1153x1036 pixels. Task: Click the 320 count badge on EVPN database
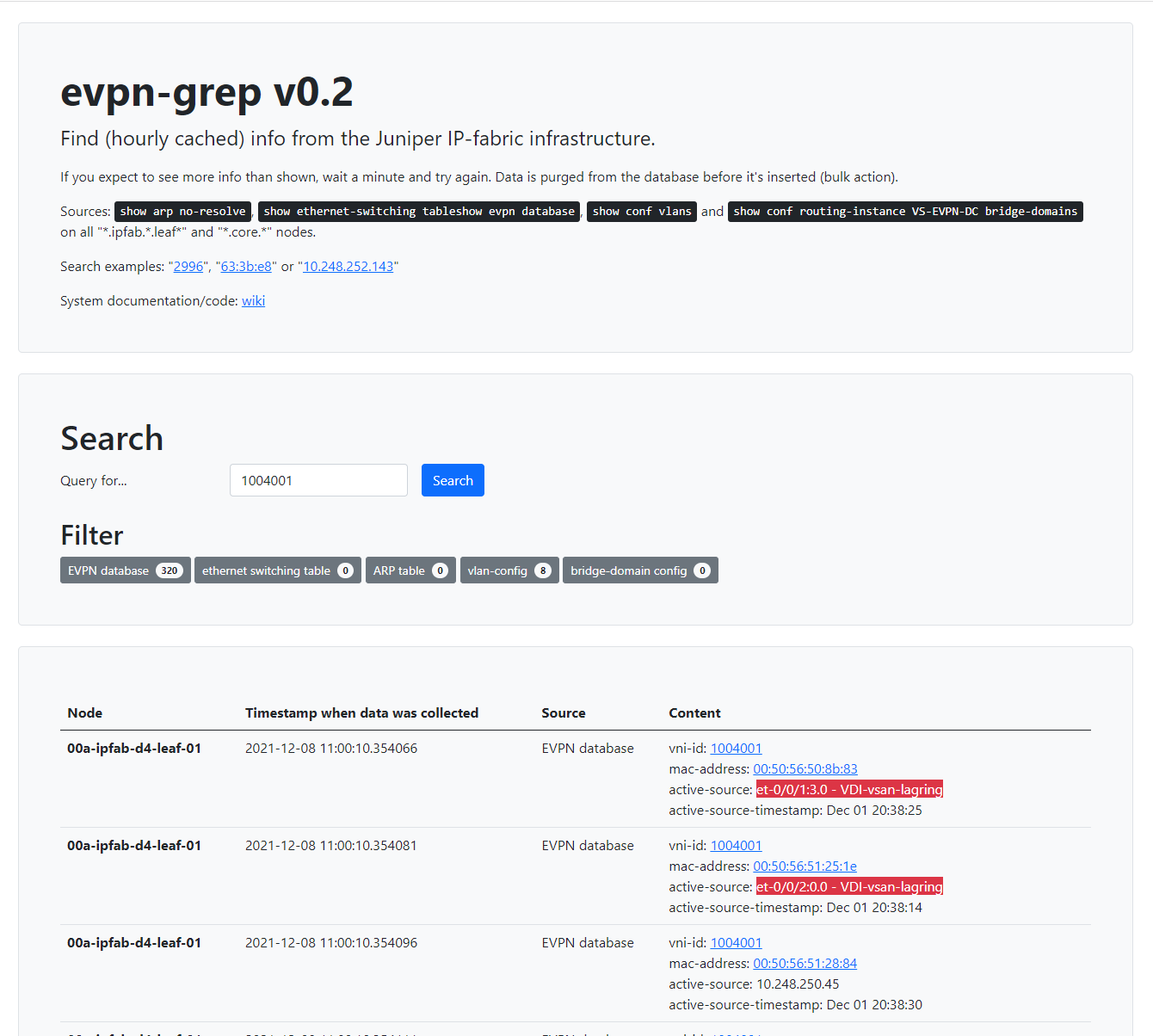pyautogui.click(x=170, y=570)
